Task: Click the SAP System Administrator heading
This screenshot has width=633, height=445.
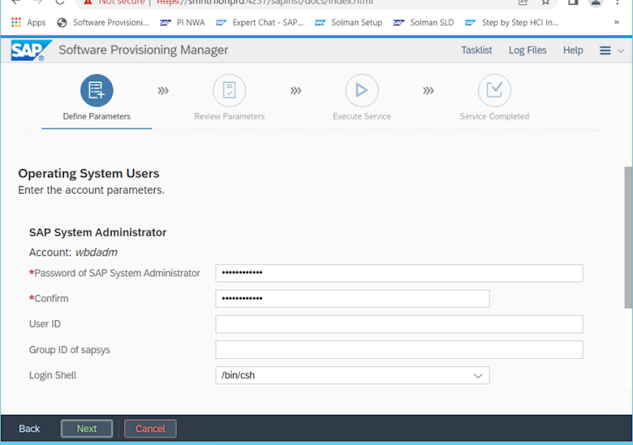Action: (98, 233)
